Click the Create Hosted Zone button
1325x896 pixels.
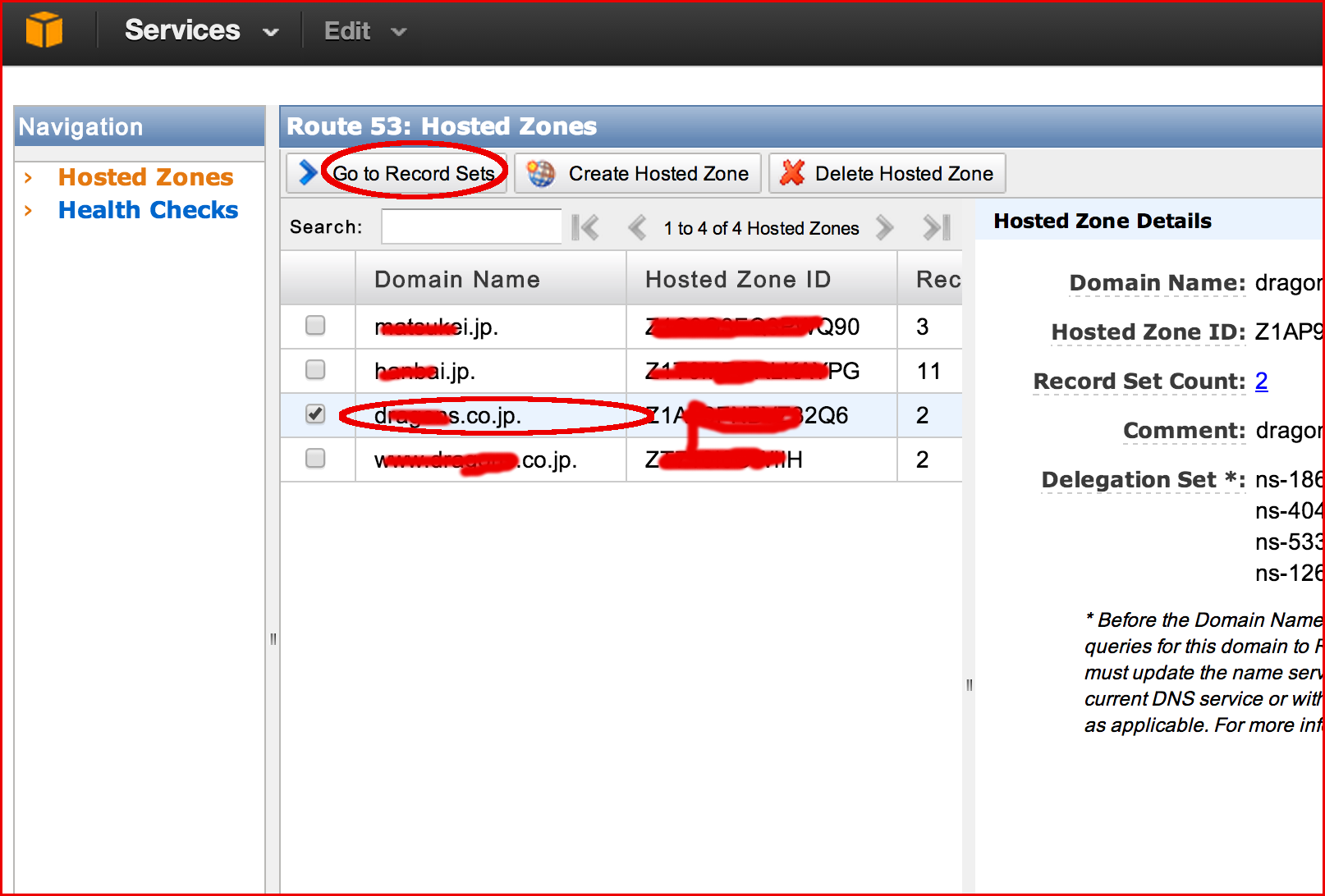click(x=637, y=173)
